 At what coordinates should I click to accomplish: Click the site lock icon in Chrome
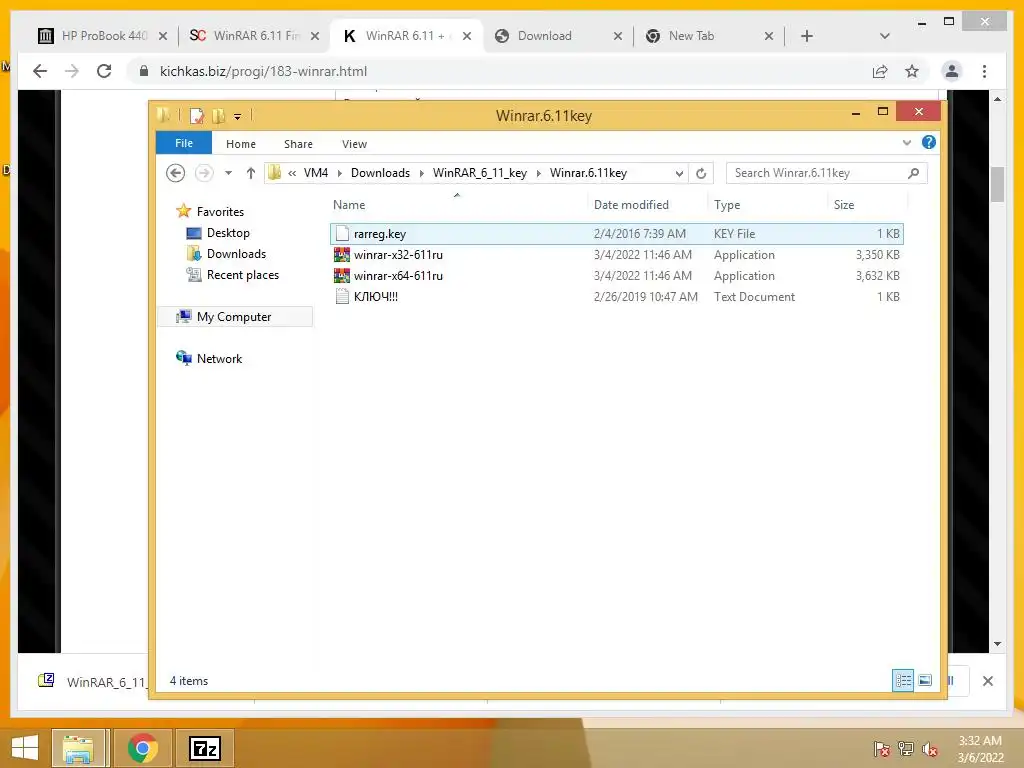click(x=144, y=71)
